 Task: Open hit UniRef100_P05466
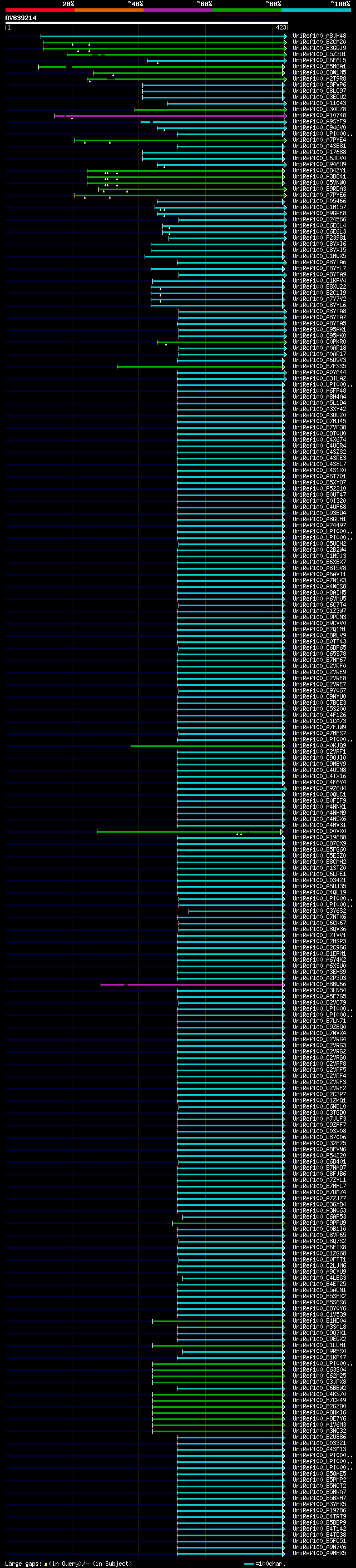319,201
